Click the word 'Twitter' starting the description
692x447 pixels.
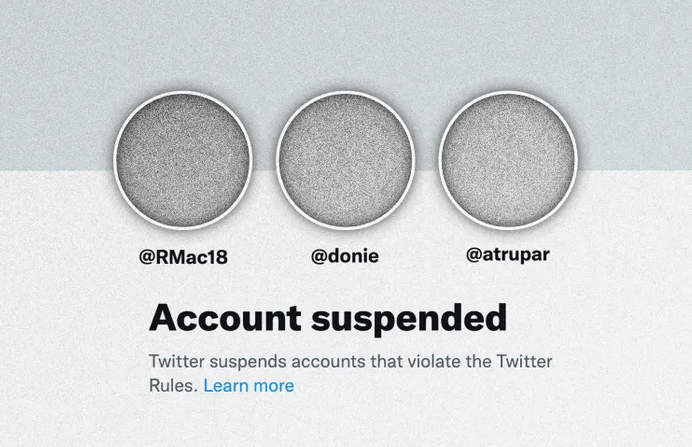(177, 361)
